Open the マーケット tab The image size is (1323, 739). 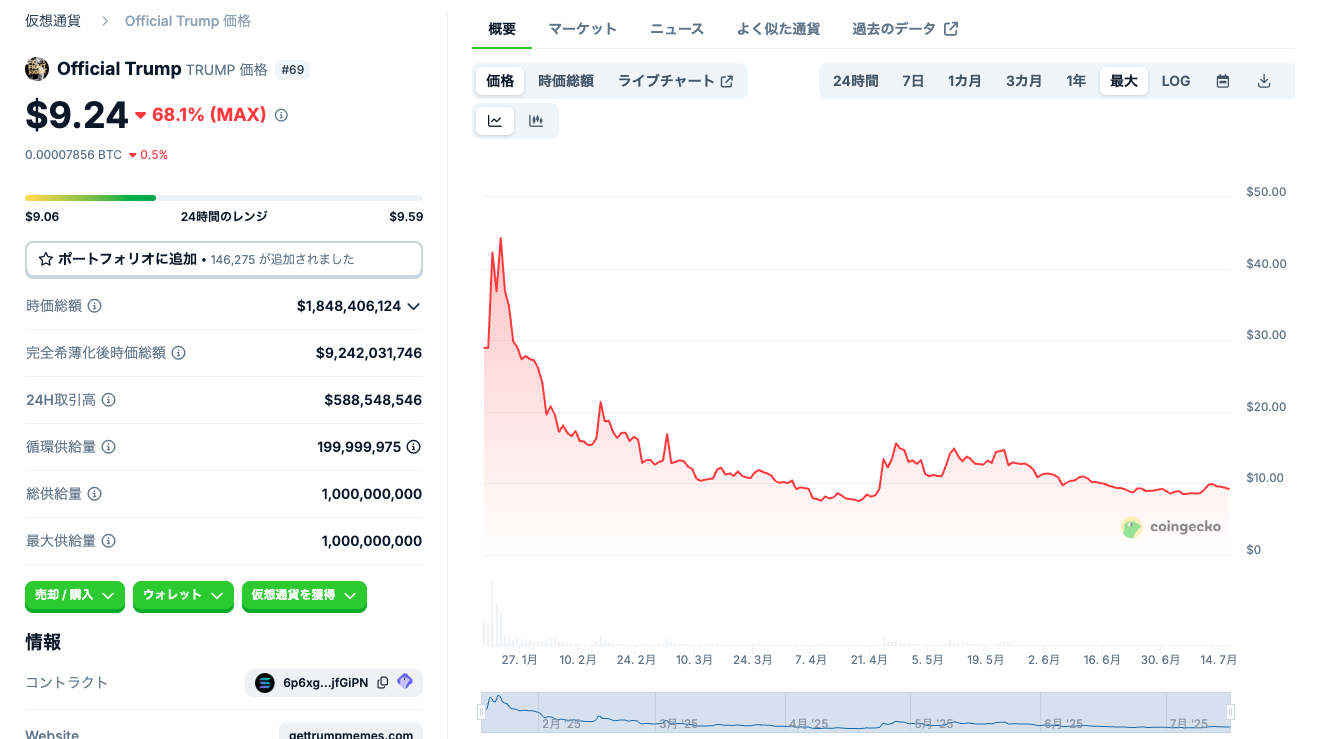[582, 29]
